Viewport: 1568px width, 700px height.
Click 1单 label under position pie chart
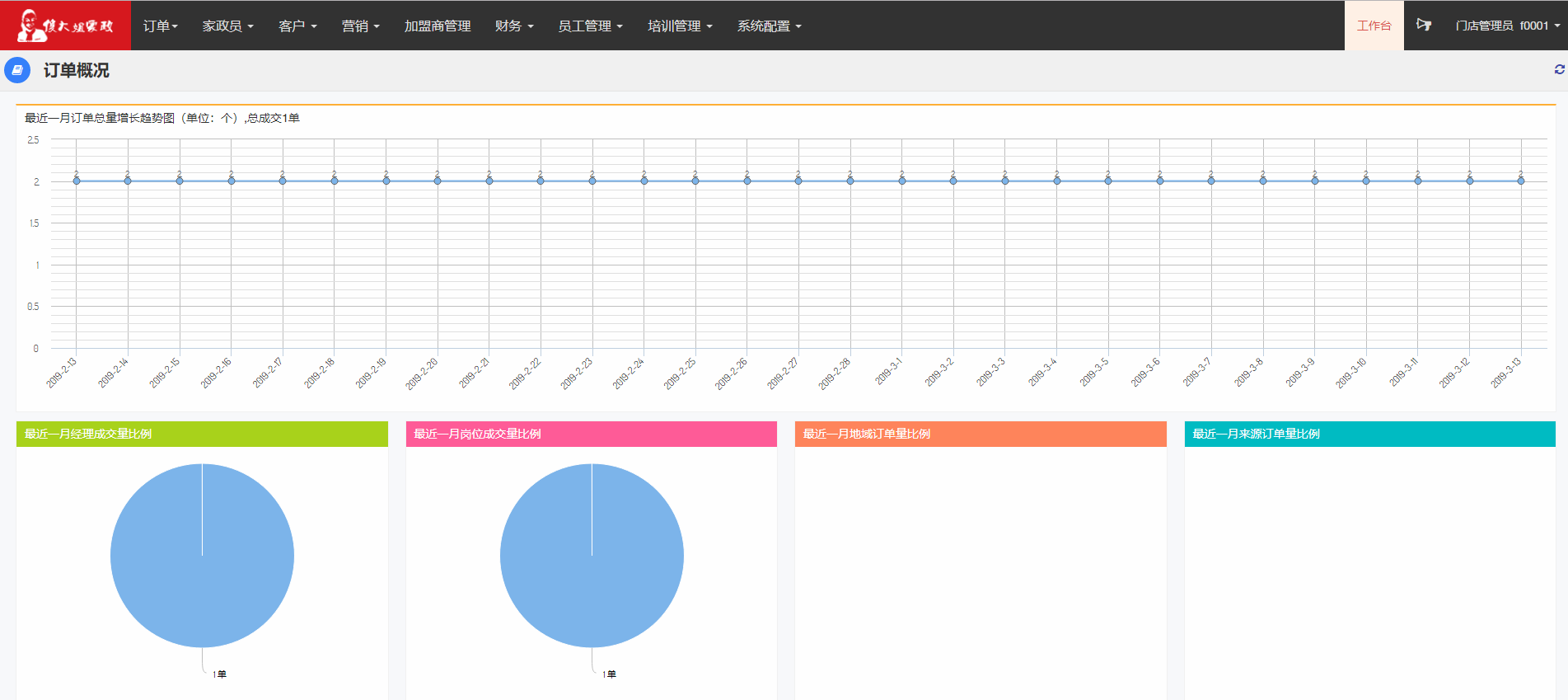(x=609, y=674)
